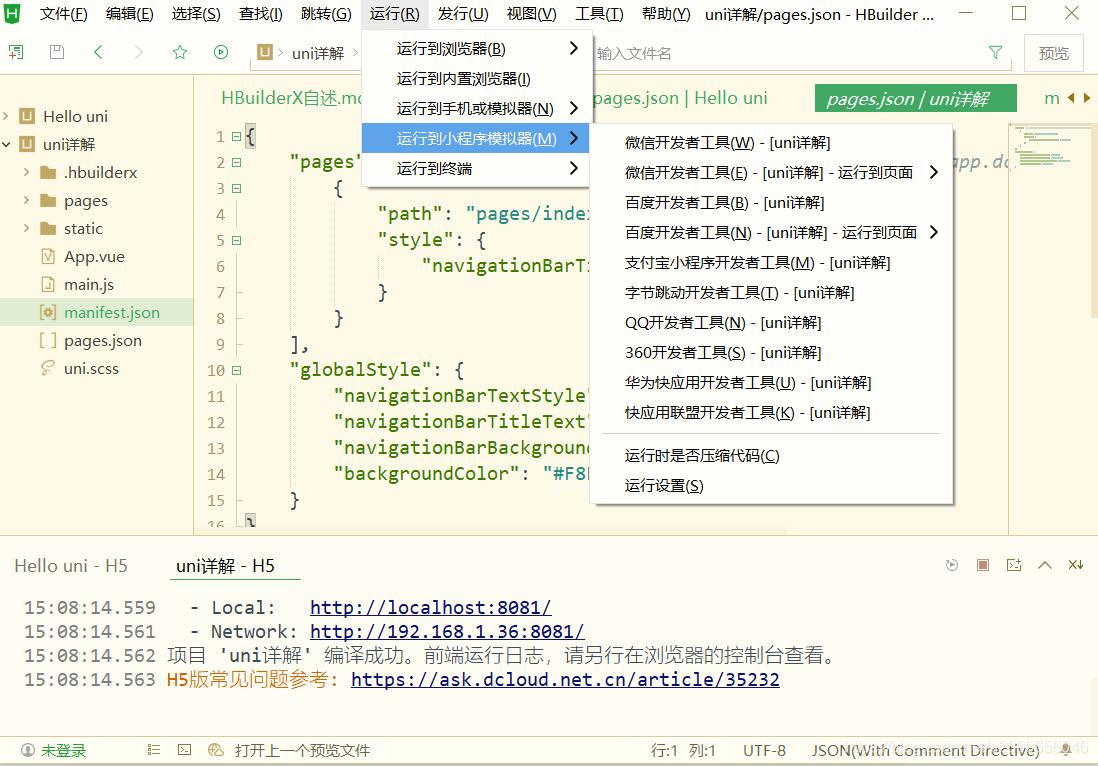The width and height of the screenshot is (1098, 766).
Task: Open 运行设置
Action: 771,486
